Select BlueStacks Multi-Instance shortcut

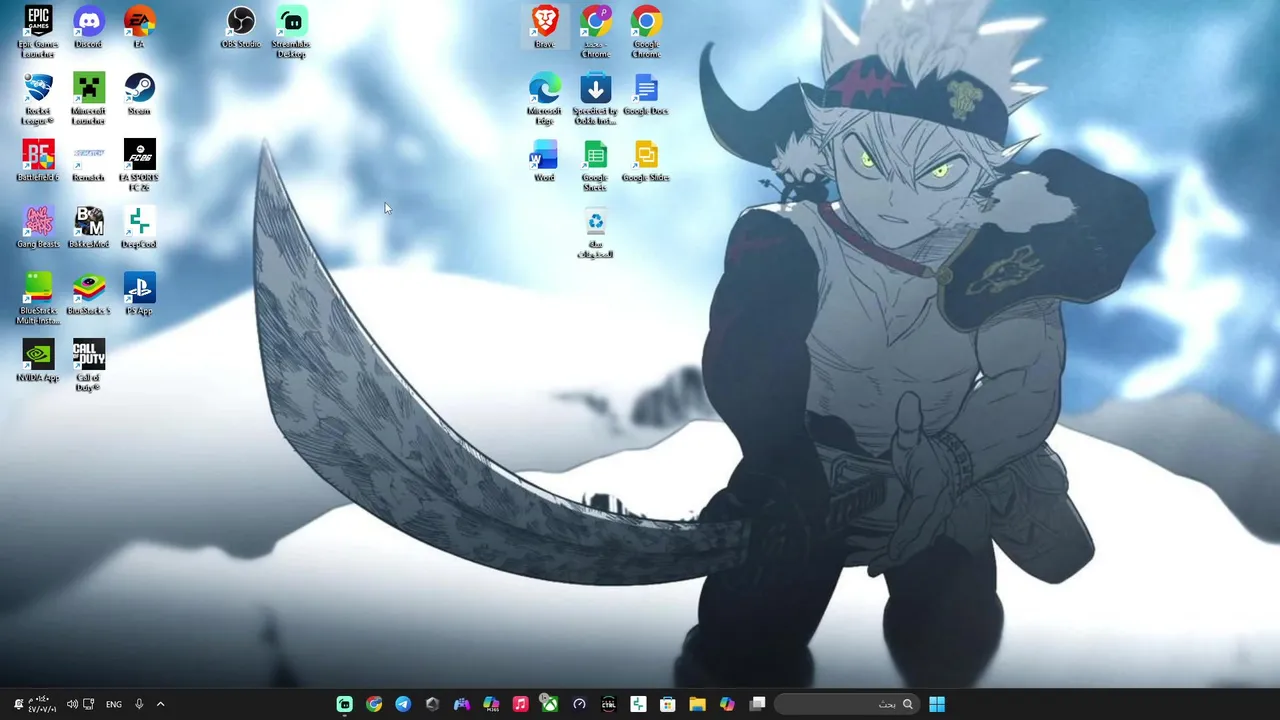tap(38, 298)
